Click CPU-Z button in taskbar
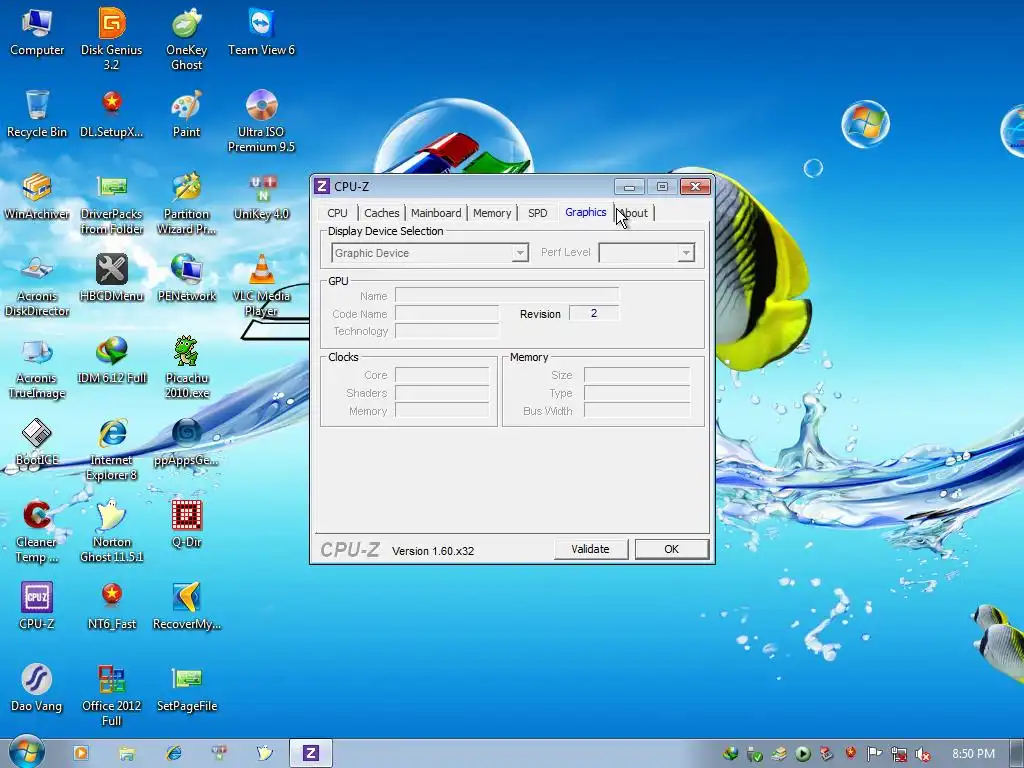1024x768 pixels. (x=311, y=753)
